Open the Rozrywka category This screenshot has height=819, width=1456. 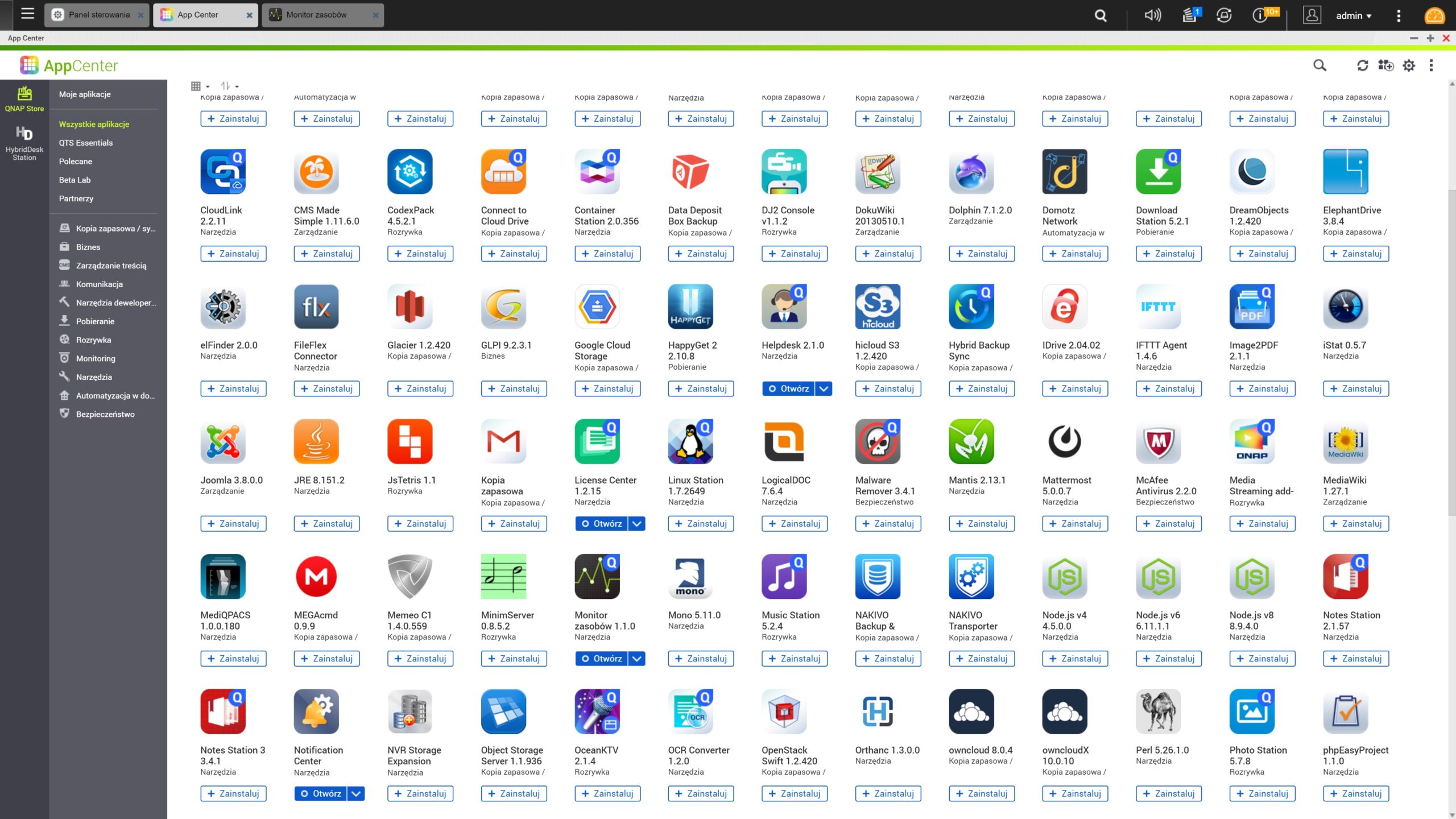pyautogui.click(x=93, y=340)
